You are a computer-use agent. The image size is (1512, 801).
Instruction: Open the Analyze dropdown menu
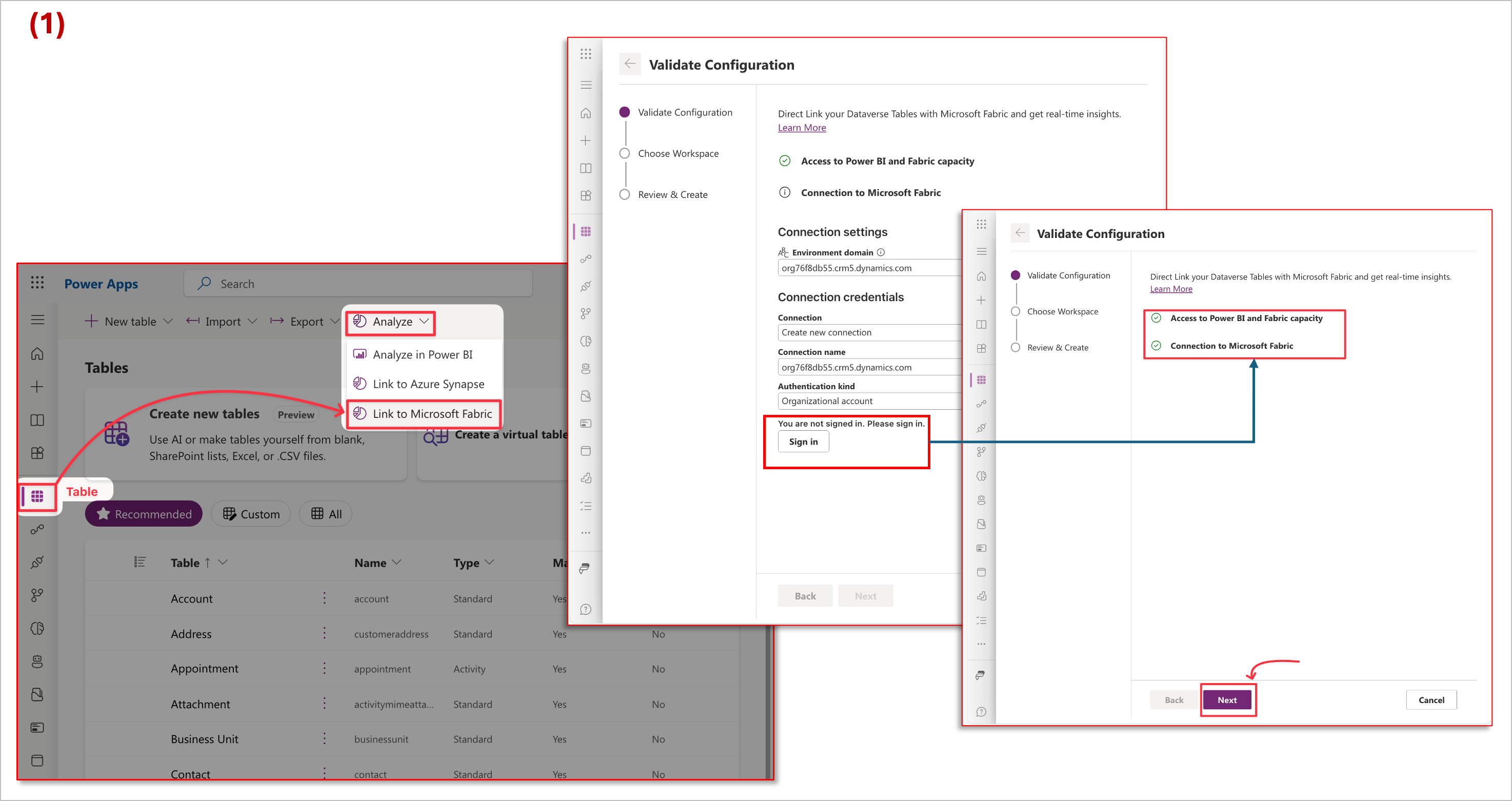pyautogui.click(x=391, y=322)
